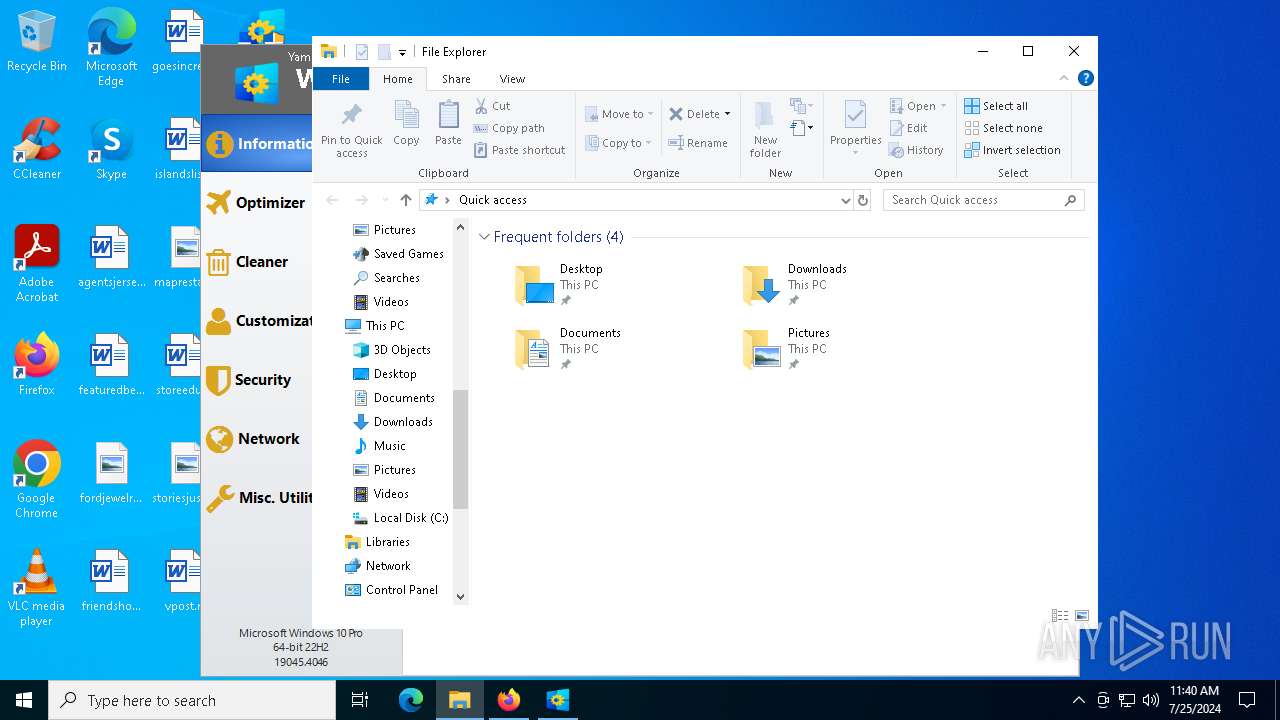Image resolution: width=1280 pixels, height=720 pixels.
Task: Switch to the View ribbon tab
Action: click(512, 79)
